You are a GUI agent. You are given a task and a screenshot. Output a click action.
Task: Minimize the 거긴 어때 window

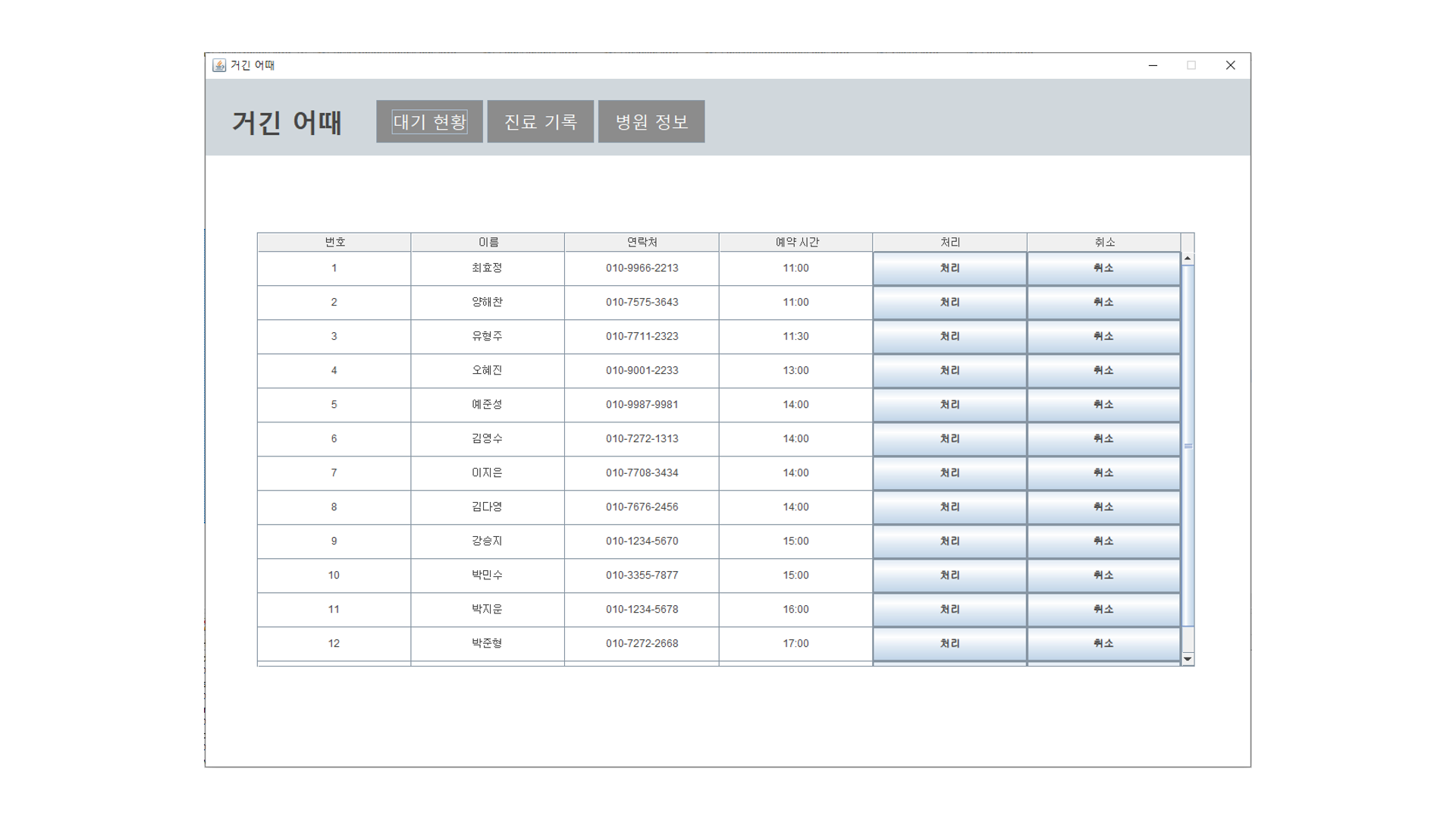1153,65
